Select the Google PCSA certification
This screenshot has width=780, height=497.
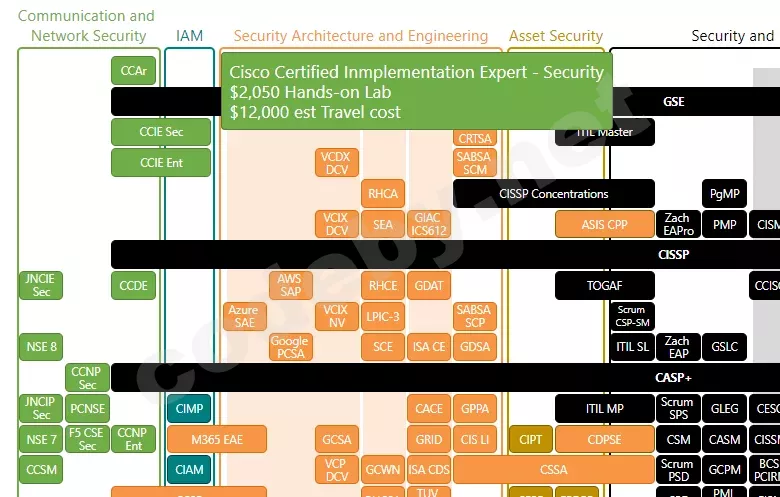[x=291, y=347]
